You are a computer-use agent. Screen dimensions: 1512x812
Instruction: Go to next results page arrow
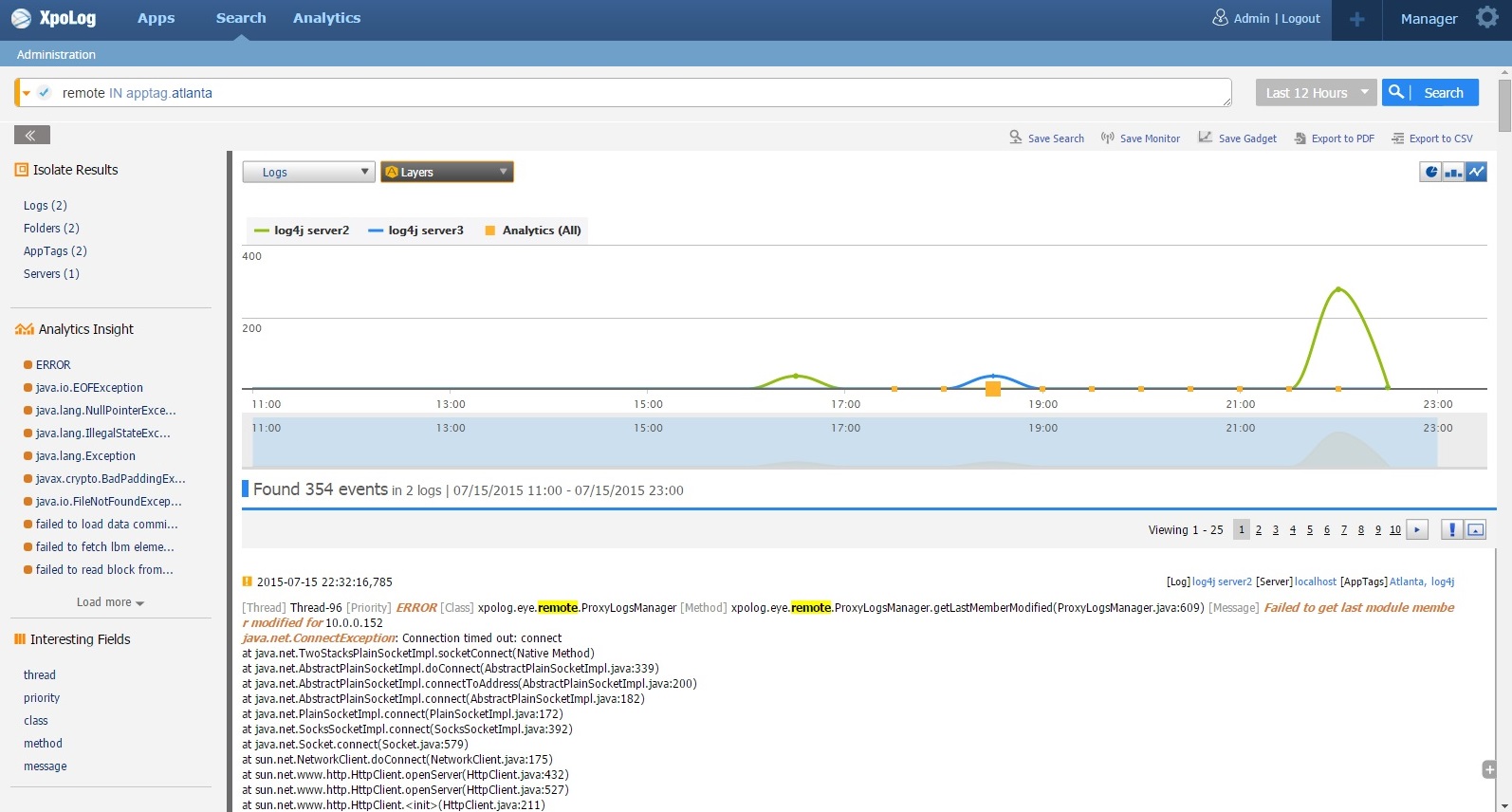click(x=1417, y=529)
